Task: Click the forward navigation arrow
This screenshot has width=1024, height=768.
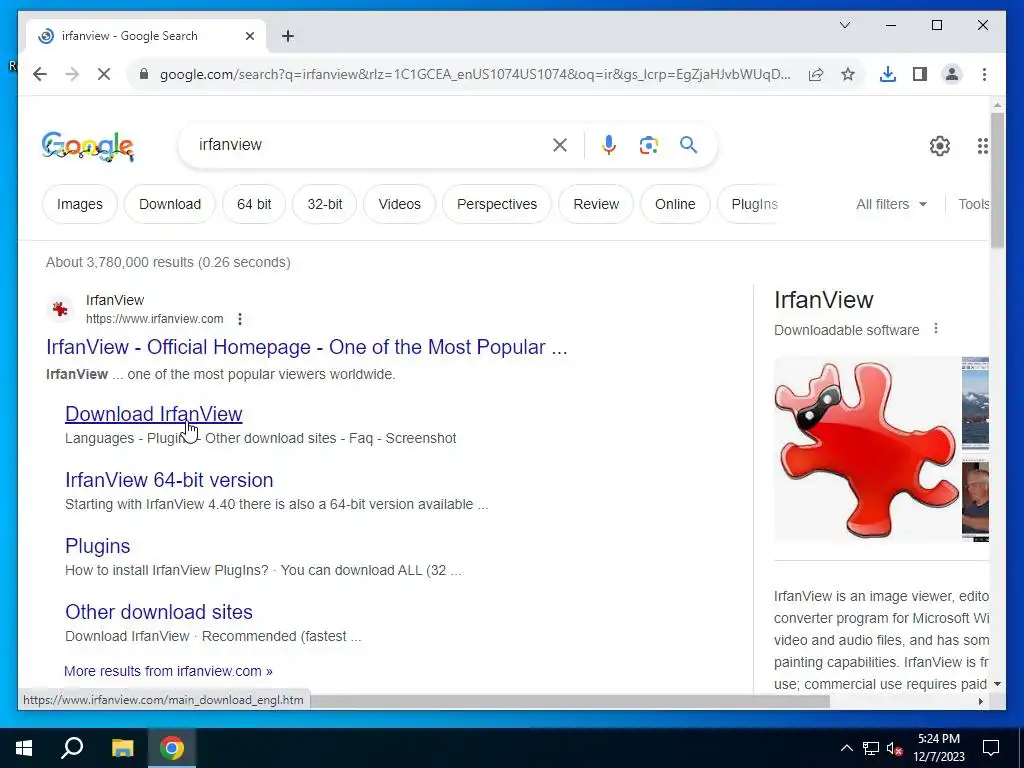Action: coord(72,74)
